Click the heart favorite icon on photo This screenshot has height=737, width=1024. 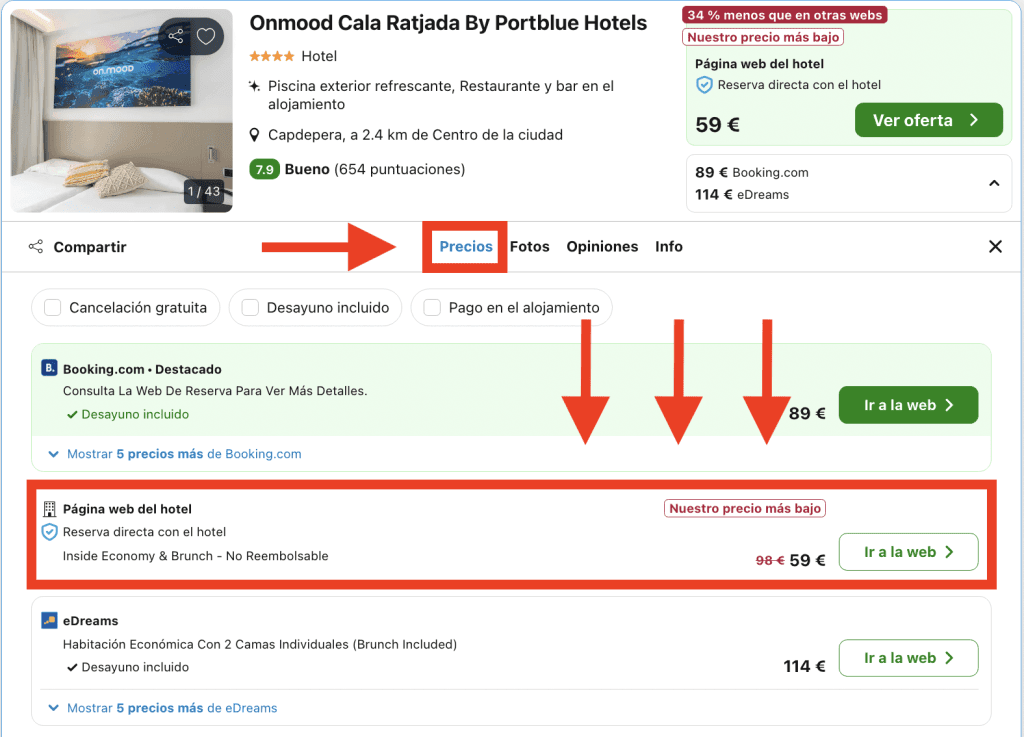205,37
